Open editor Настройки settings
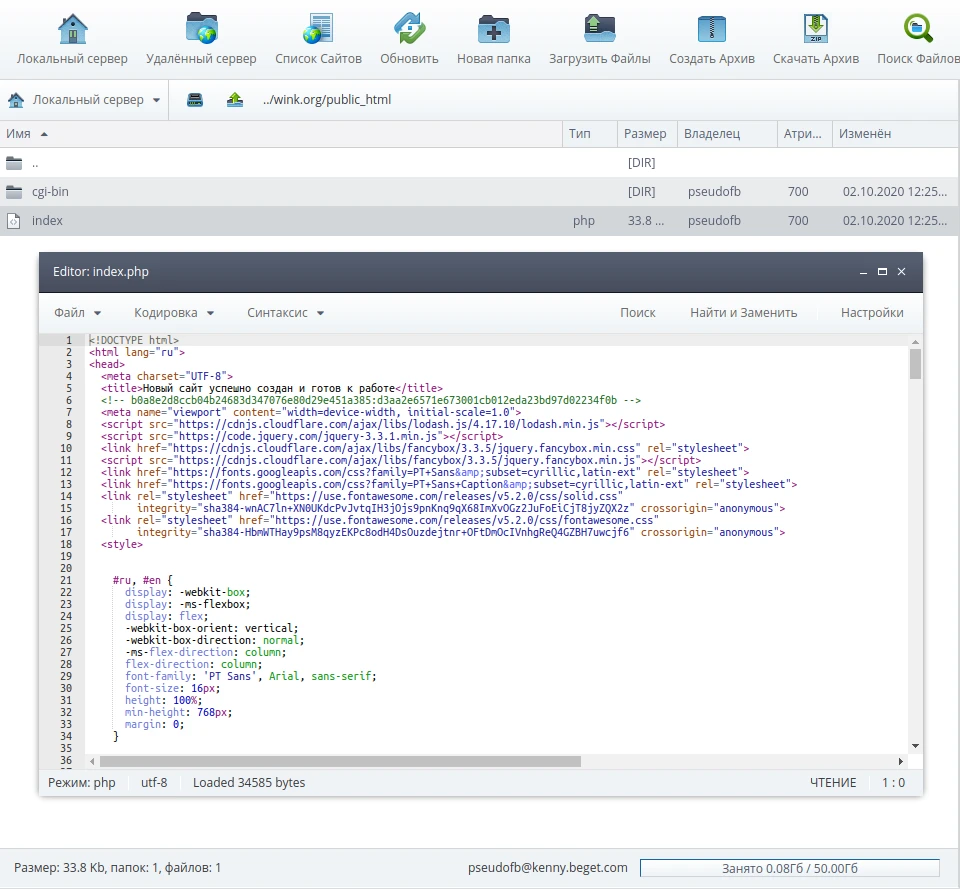This screenshot has height=889, width=960. tap(871, 313)
